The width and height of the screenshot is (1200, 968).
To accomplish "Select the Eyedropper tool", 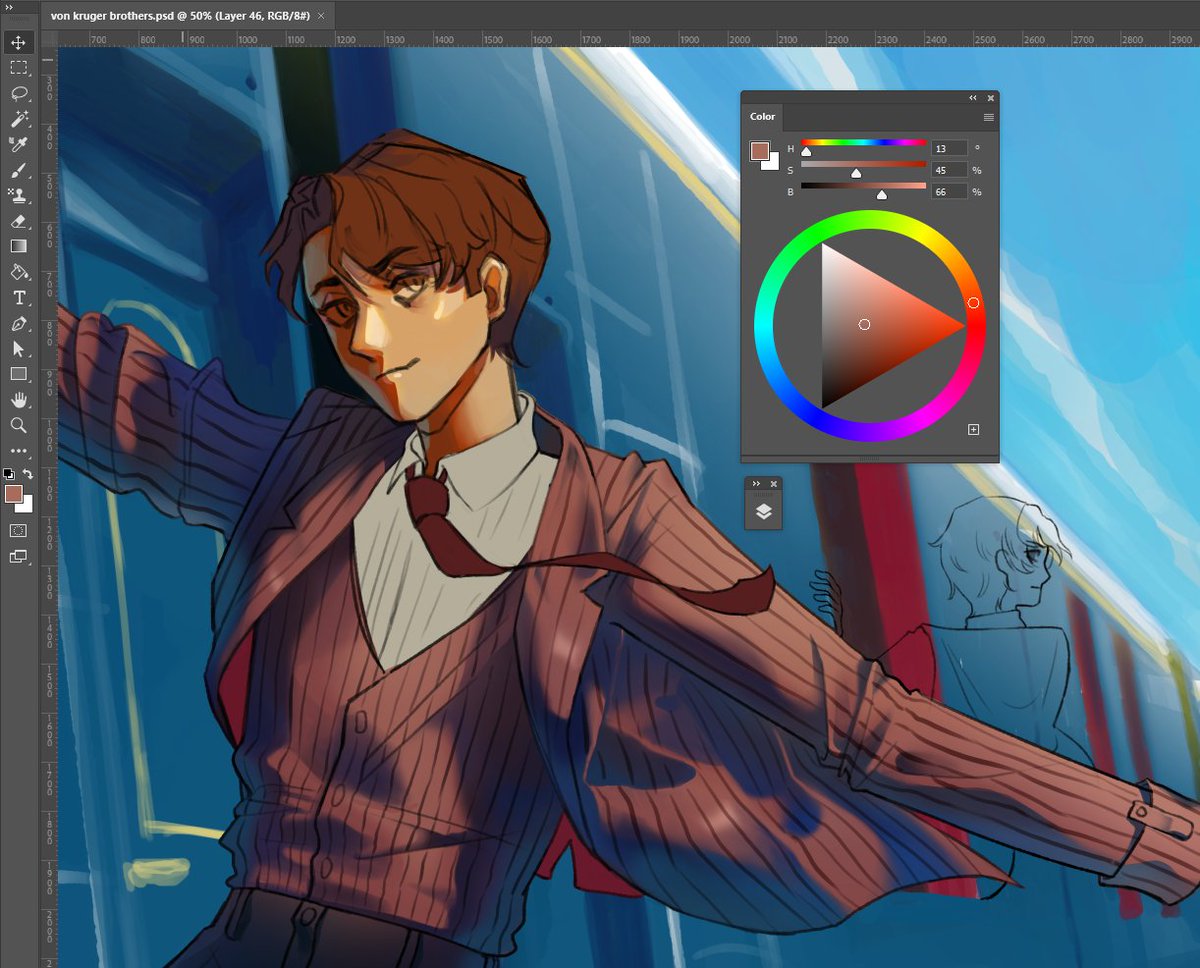I will coord(19,145).
